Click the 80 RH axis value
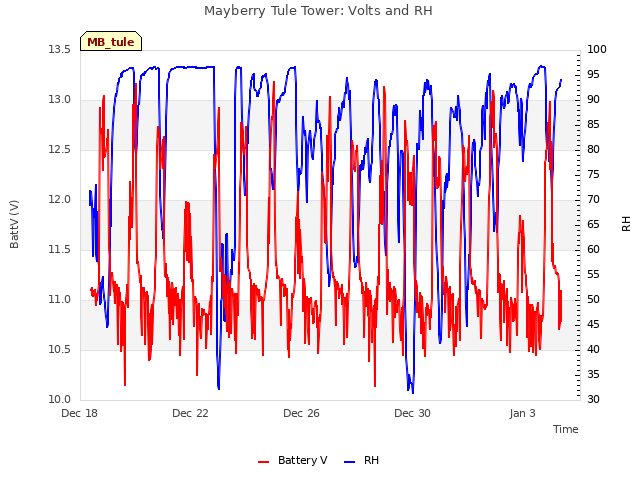This screenshot has height=480, width=640. pyautogui.click(x=593, y=149)
